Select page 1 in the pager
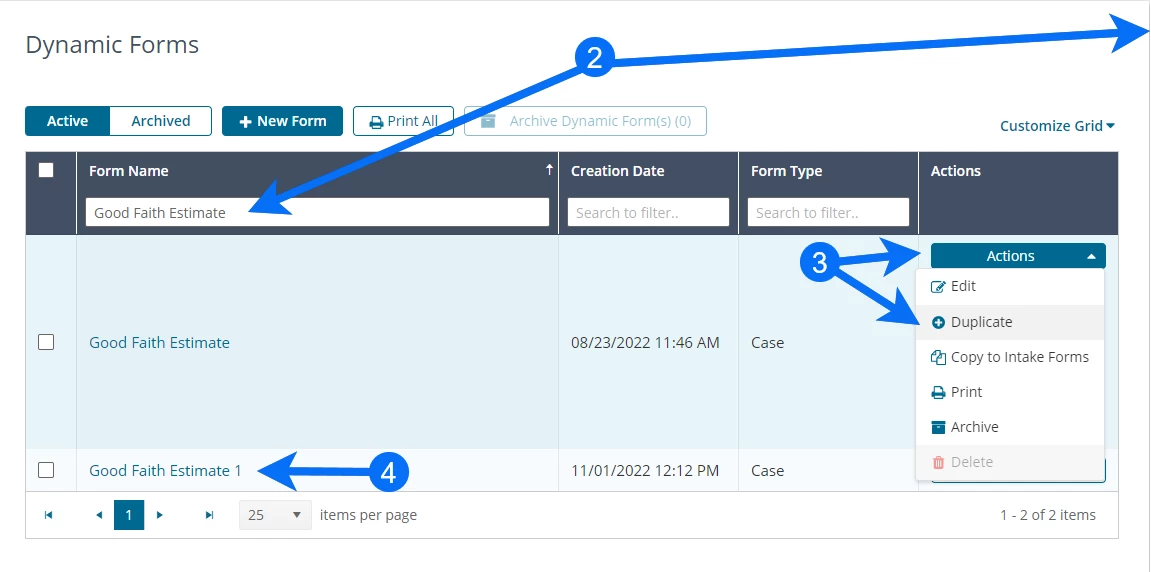The image size is (1151, 572). pos(128,515)
